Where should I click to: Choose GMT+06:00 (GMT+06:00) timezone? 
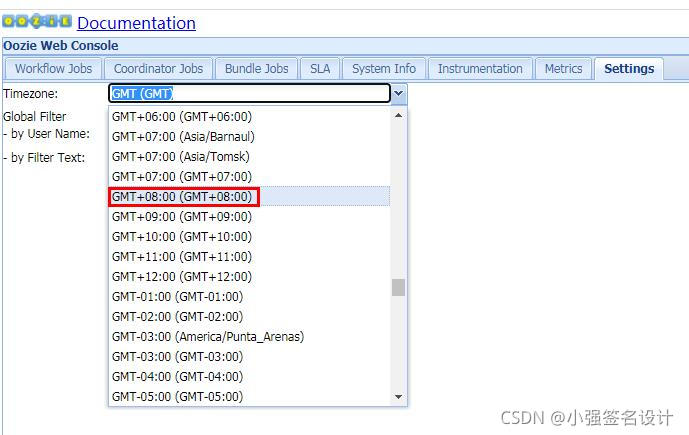[249, 116]
